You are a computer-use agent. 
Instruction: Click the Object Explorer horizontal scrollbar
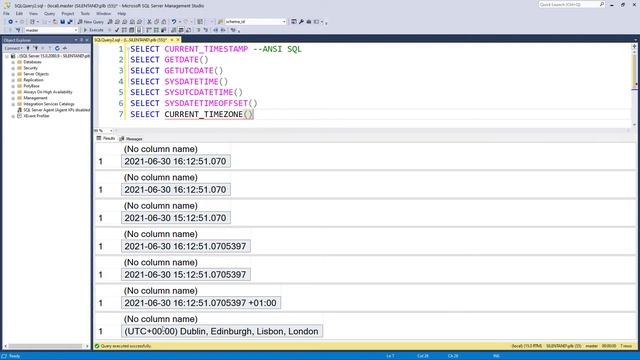(x=46, y=346)
